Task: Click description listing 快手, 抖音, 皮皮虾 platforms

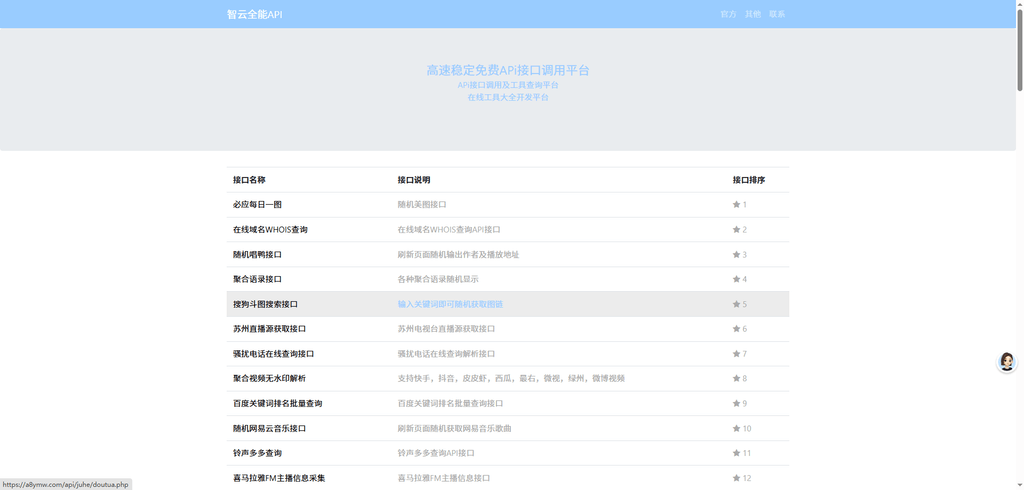Action: 511,378
